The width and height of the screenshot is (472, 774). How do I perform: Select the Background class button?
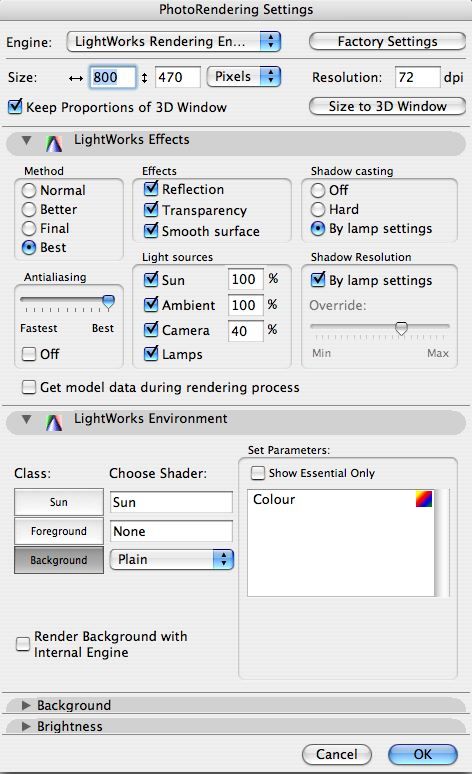[59, 560]
